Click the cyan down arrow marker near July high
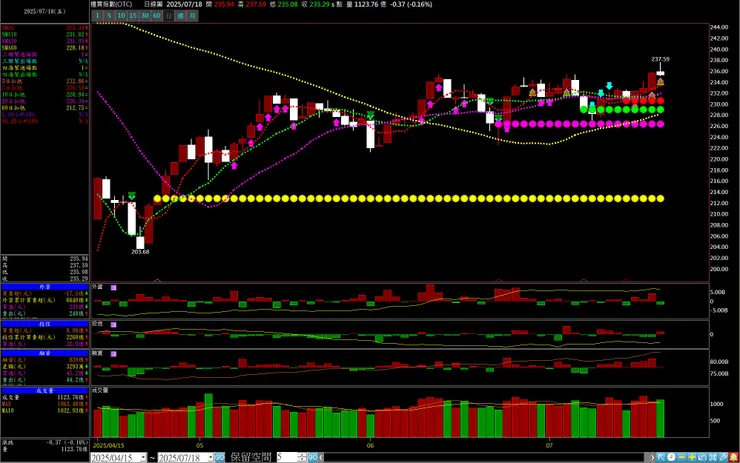This screenshot has height=463, width=740. pyautogui.click(x=609, y=85)
